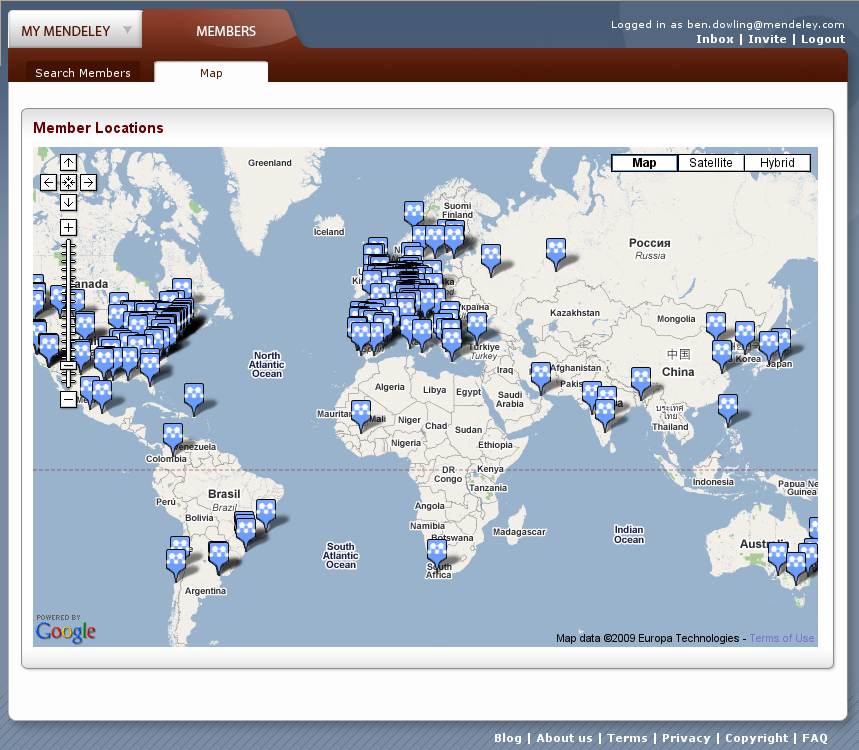The image size is (859, 750).
Task: Click the Copyright footer link
Action: click(x=757, y=738)
